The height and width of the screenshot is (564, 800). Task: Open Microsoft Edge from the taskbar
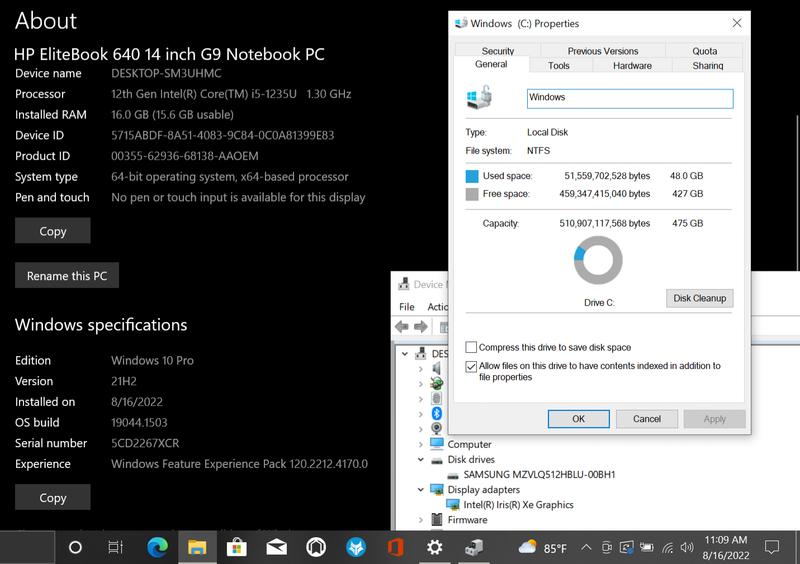click(x=157, y=547)
